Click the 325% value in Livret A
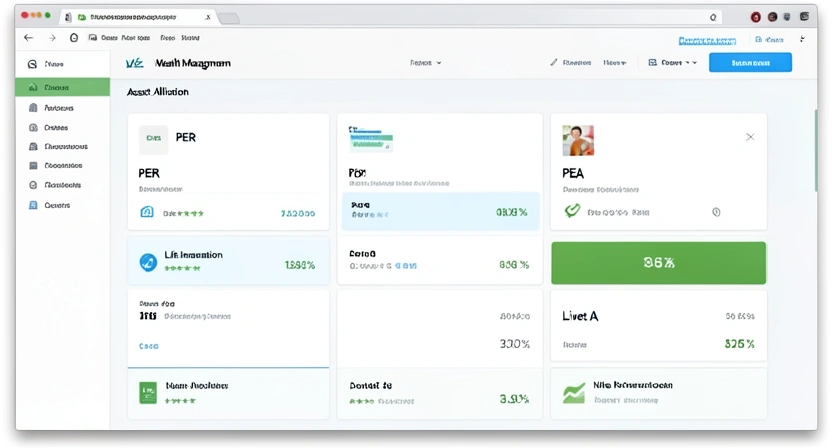 pyautogui.click(x=739, y=344)
